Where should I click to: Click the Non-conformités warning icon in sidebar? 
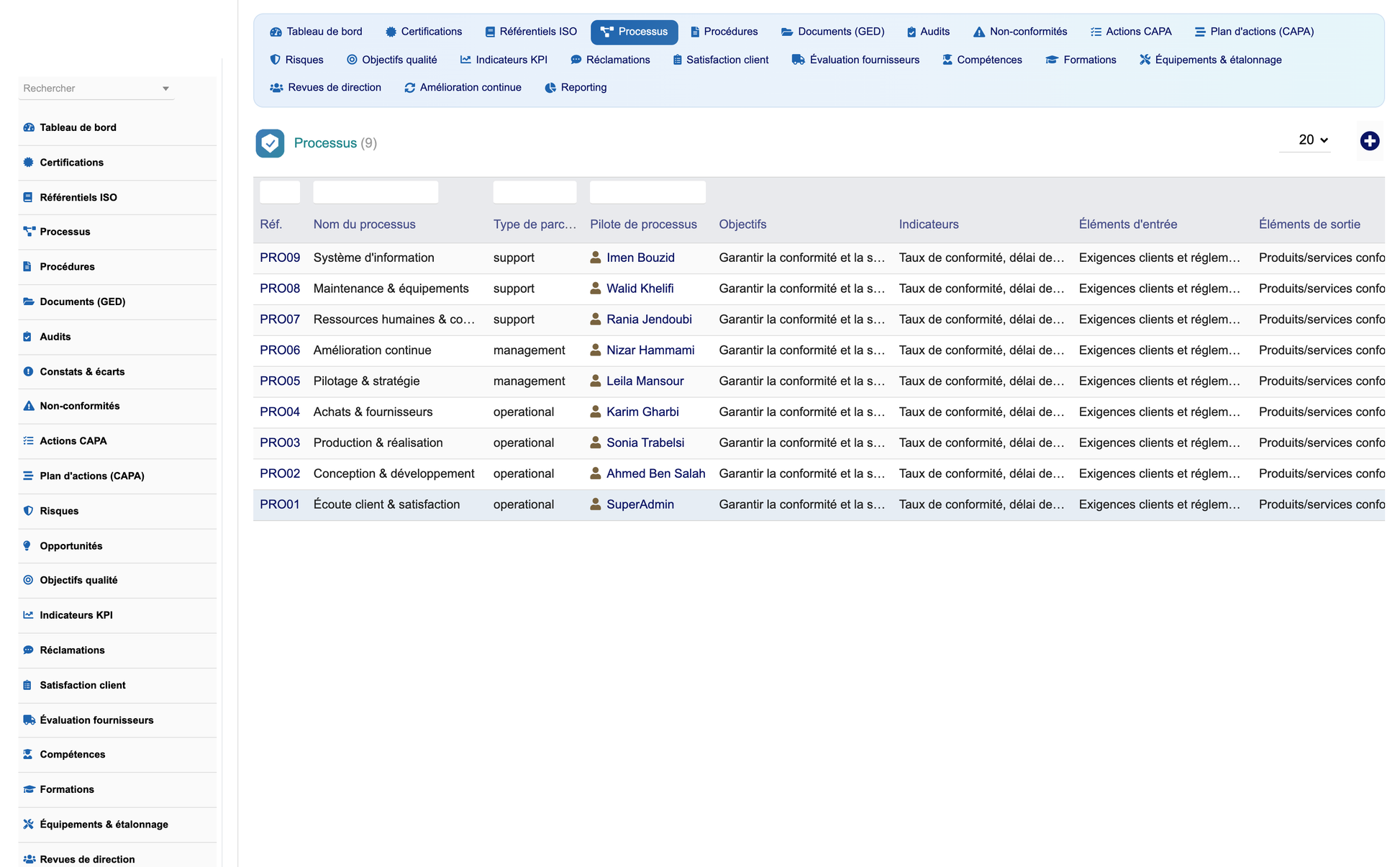coord(29,406)
